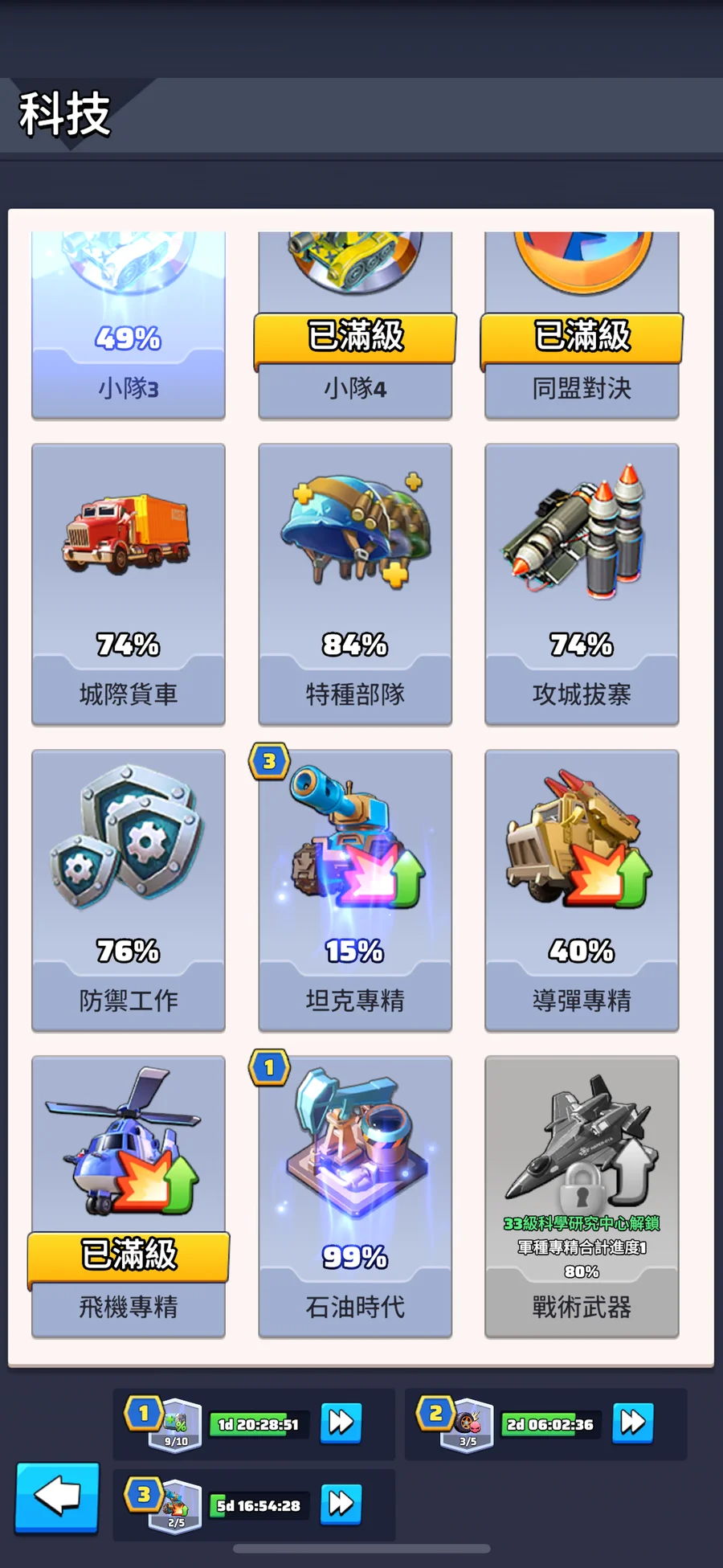Open the 坦克專精 tank research card

click(x=355, y=890)
